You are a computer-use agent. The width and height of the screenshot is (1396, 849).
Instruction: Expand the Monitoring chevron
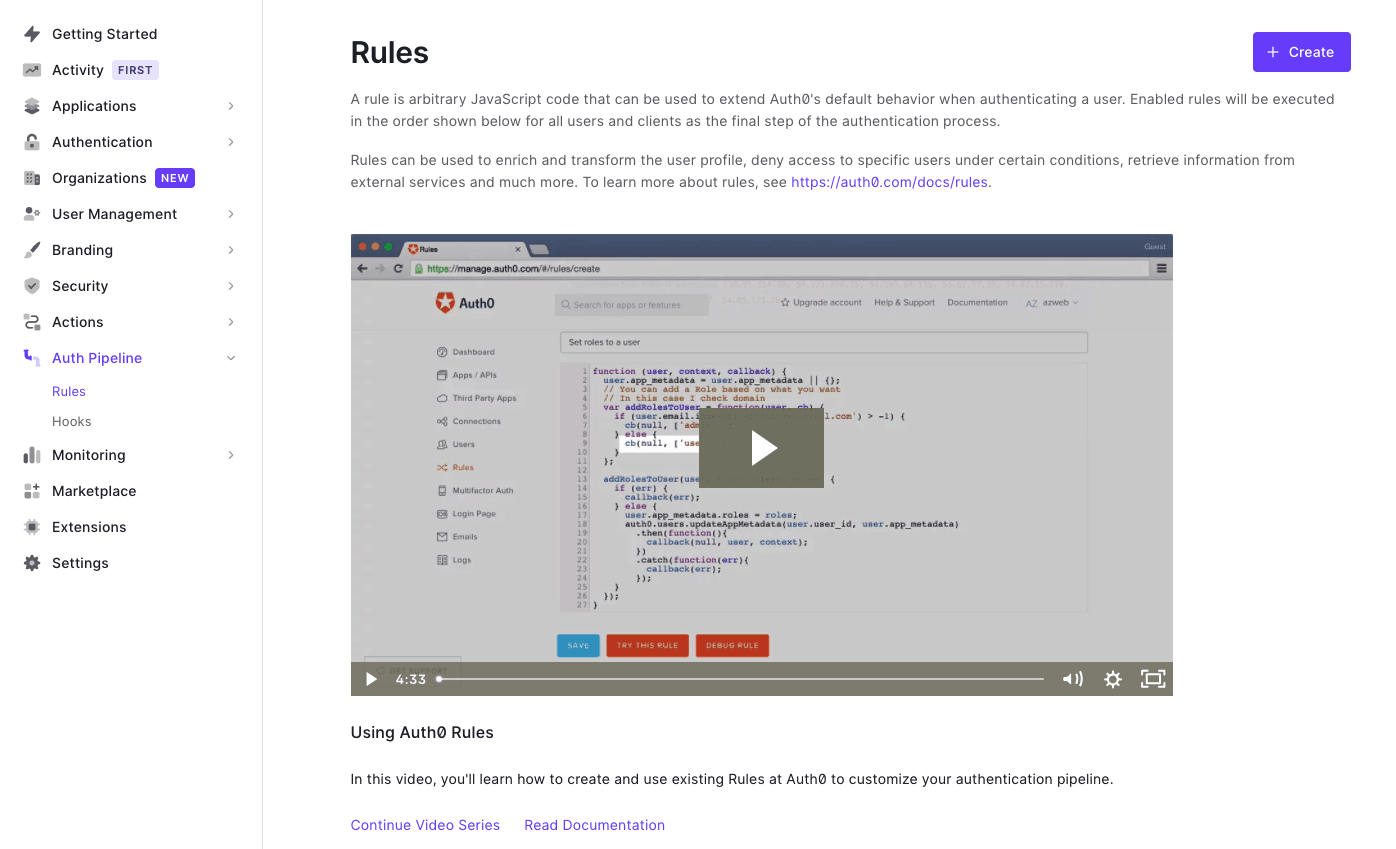231,455
